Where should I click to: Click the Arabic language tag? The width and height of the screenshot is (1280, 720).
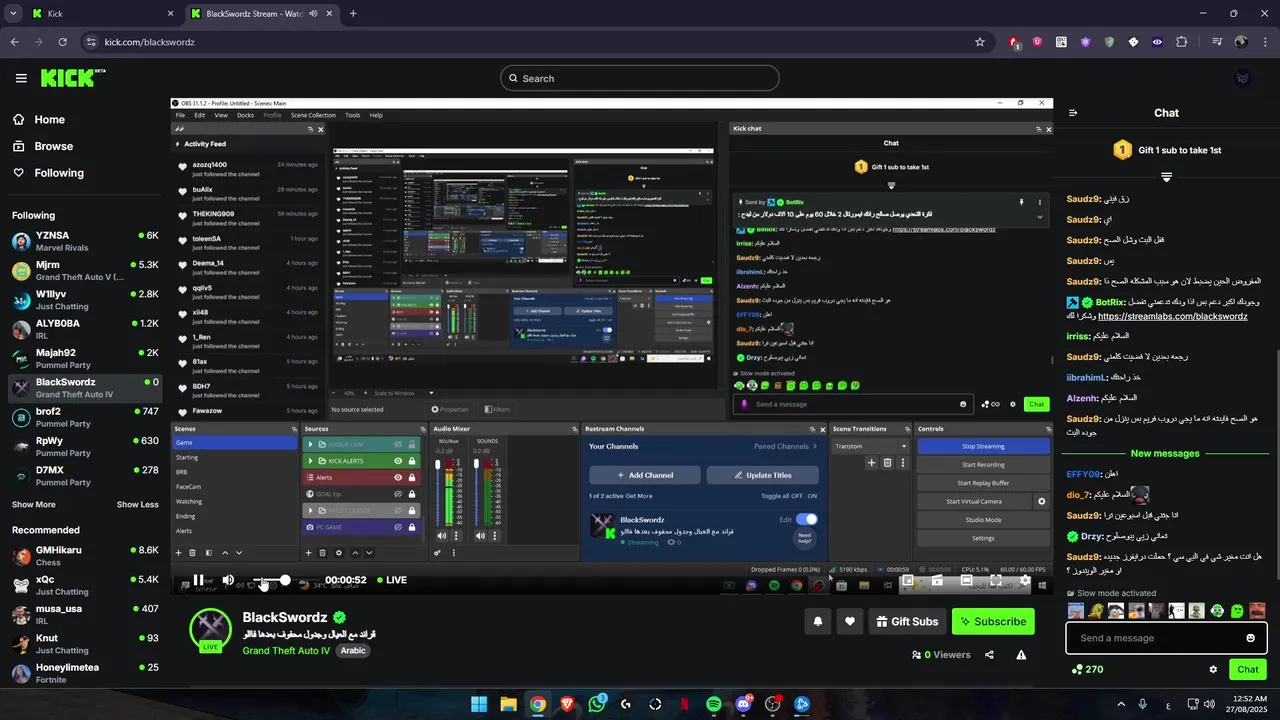[x=353, y=650]
